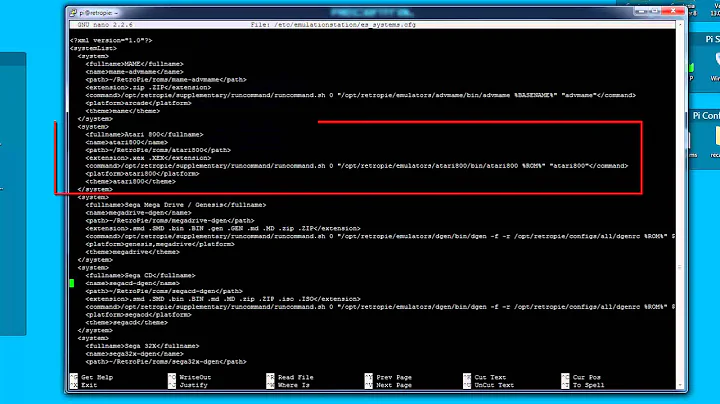Click the <platform>atari800</platform> line
This screenshot has height=404, width=720.
click(x=142, y=174)
